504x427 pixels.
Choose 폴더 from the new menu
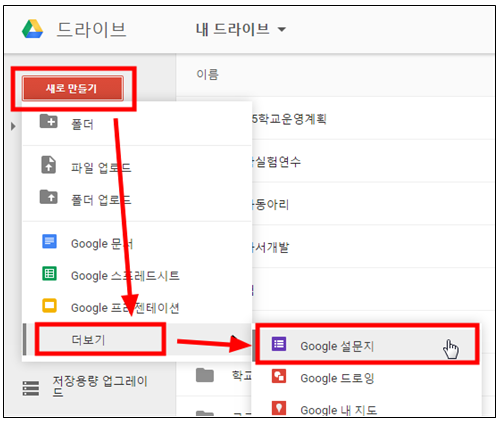pos(137,124)
